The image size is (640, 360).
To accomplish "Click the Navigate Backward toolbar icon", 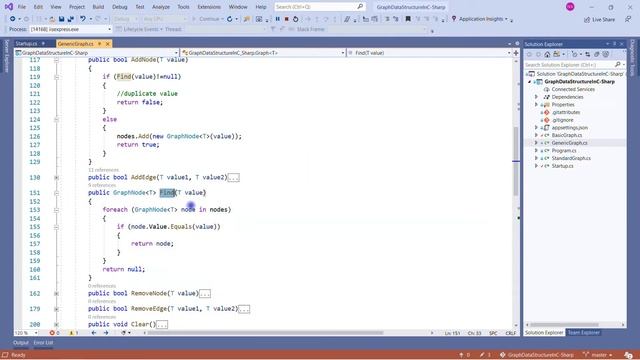I will coord(13,19).
